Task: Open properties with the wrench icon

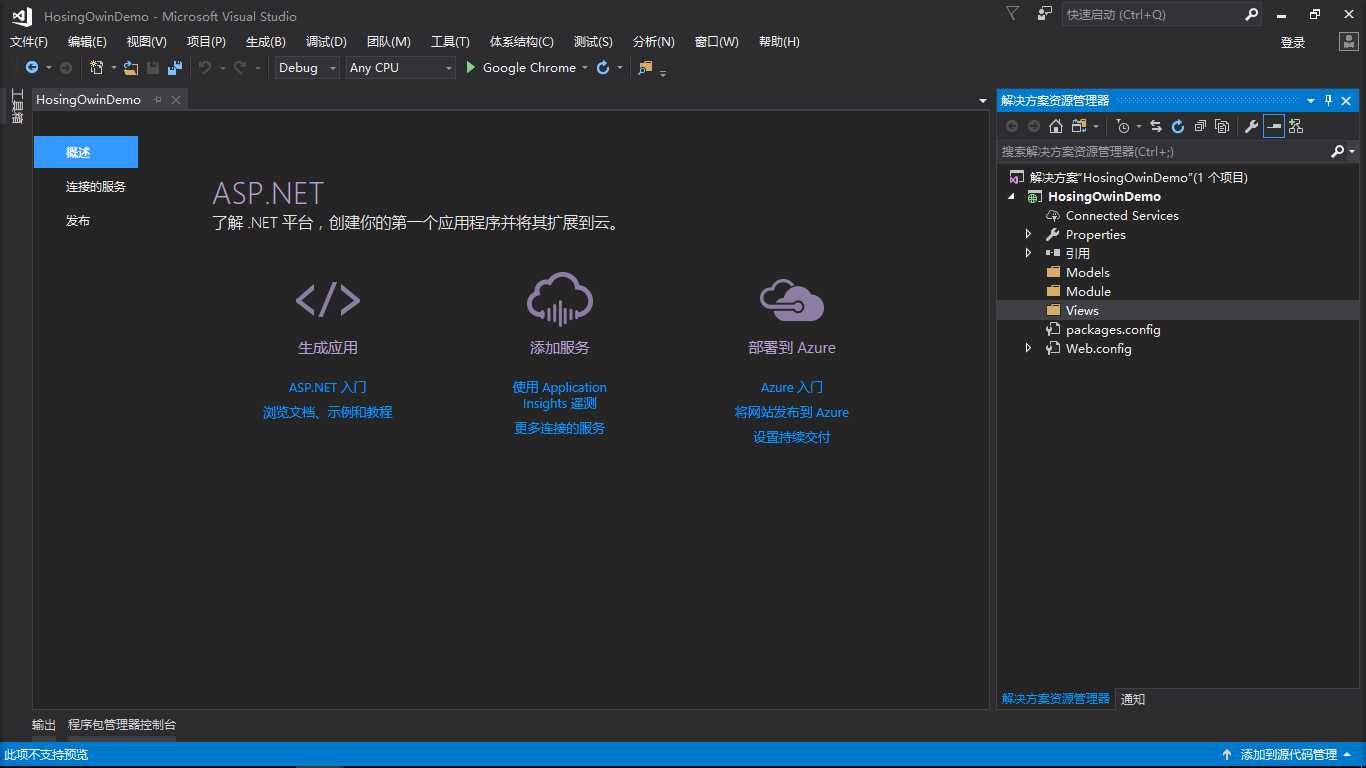Action: coord(1251,126)
